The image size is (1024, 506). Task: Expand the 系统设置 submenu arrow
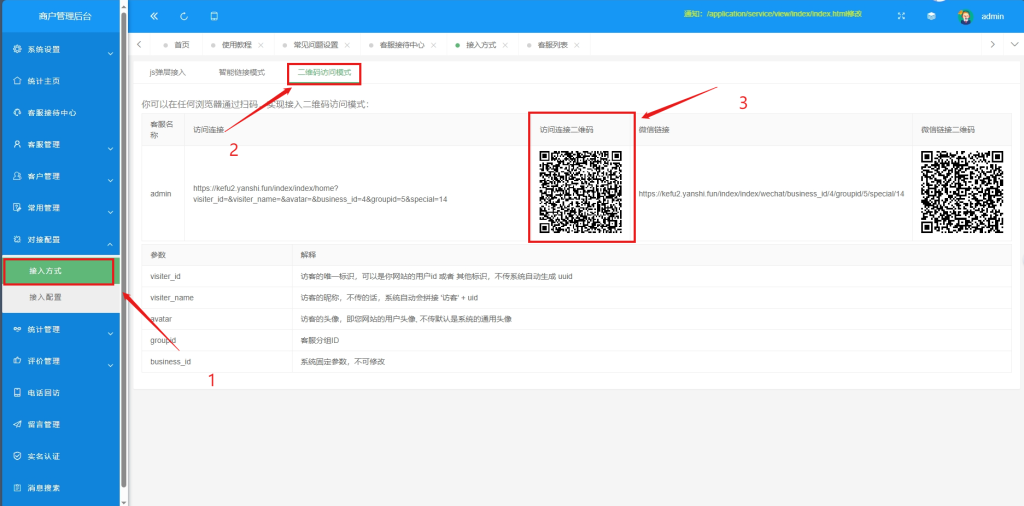pyautogui.click(x=110, y=54)
